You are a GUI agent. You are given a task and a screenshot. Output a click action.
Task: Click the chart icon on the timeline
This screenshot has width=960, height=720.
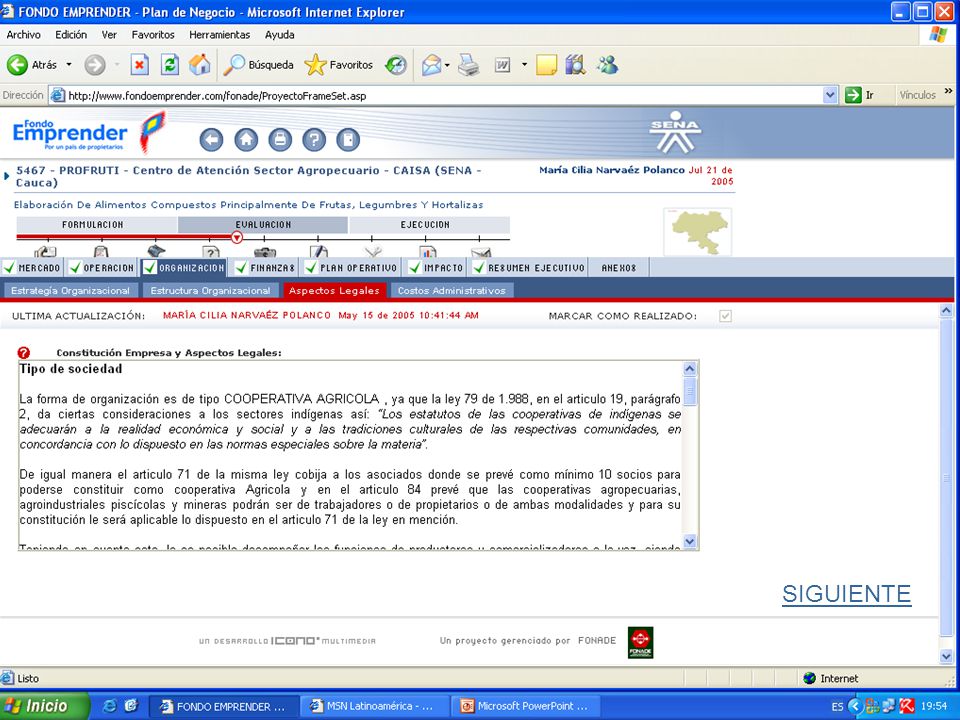click(427, 251)
